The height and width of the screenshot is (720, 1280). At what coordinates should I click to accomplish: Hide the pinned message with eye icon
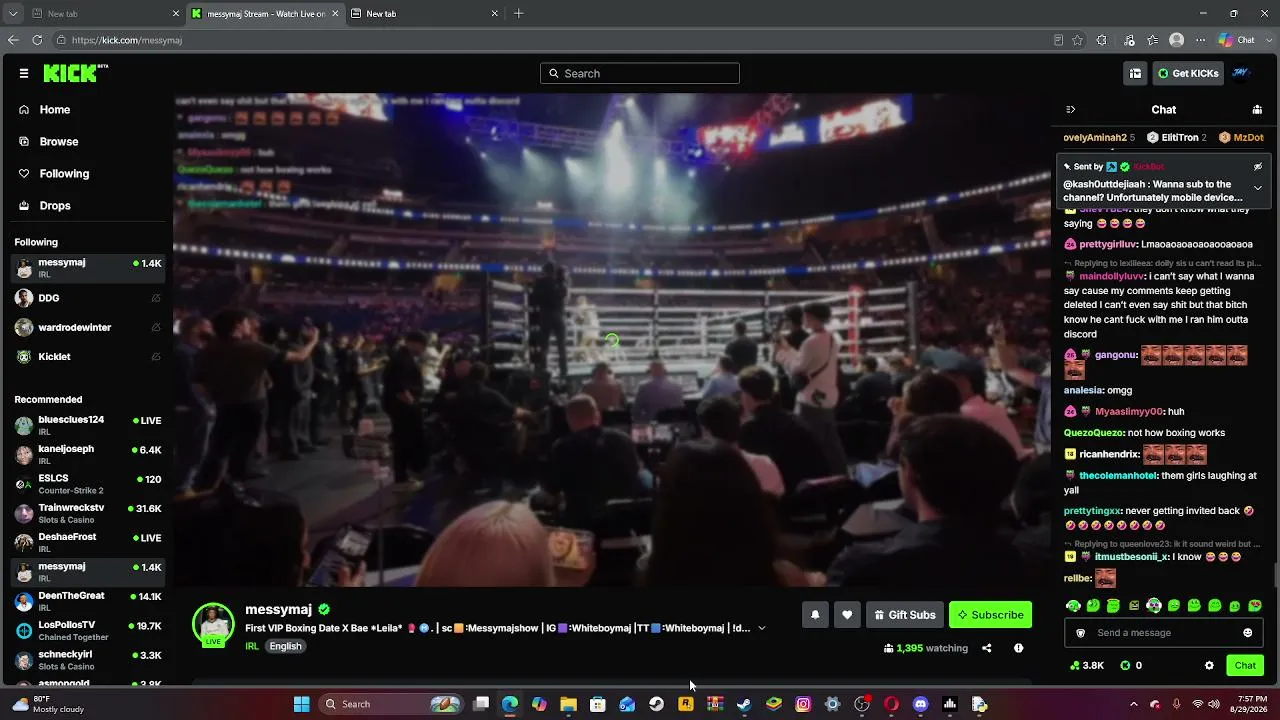tap(1258, 167)
